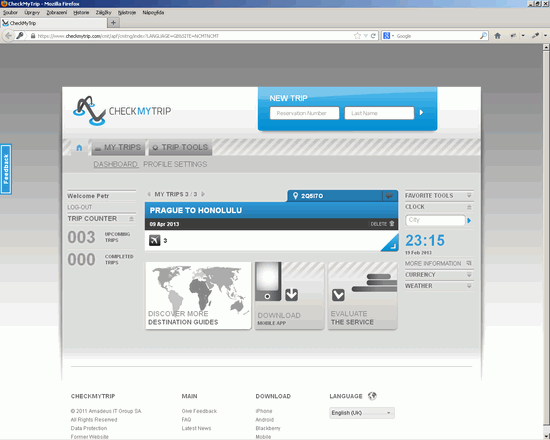Click the DELETE trip link
This screenshot has width=550, height=440.
pyautogui.click(x=379, y=224)
